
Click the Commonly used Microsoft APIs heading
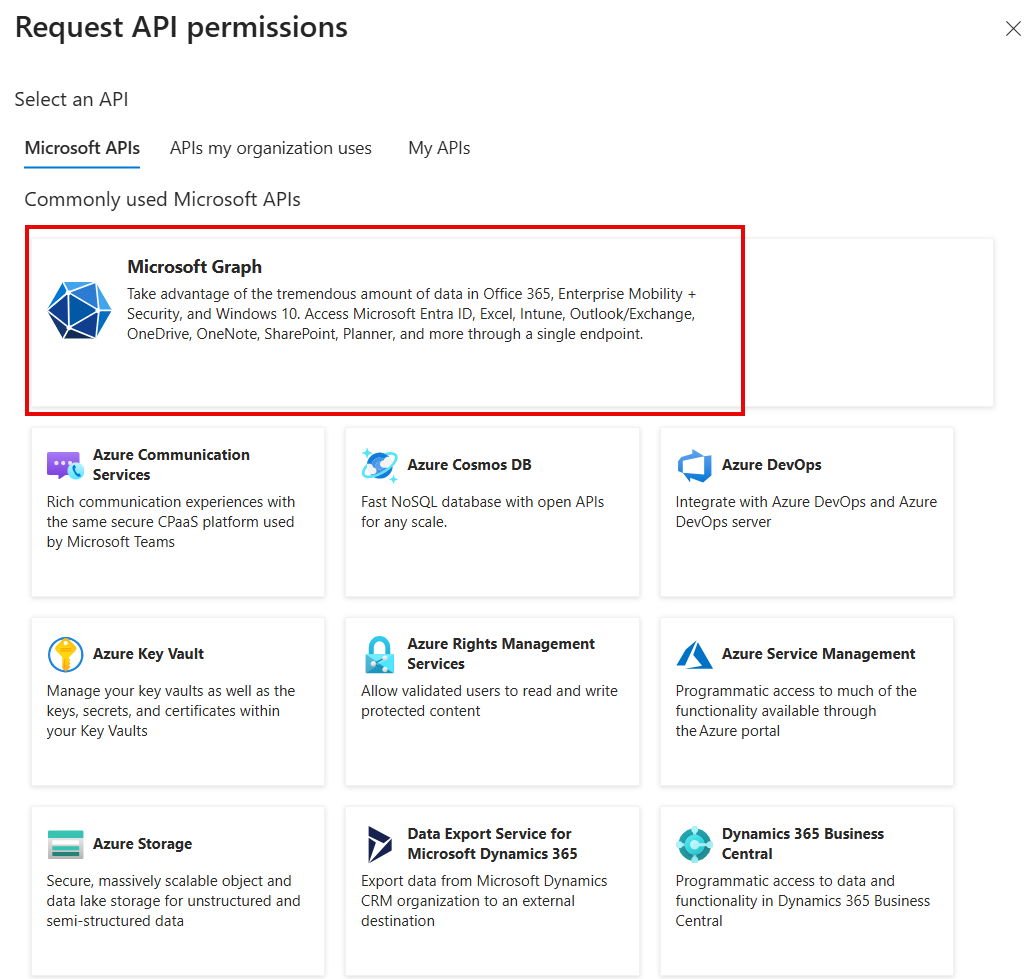(x=162, y=199)
